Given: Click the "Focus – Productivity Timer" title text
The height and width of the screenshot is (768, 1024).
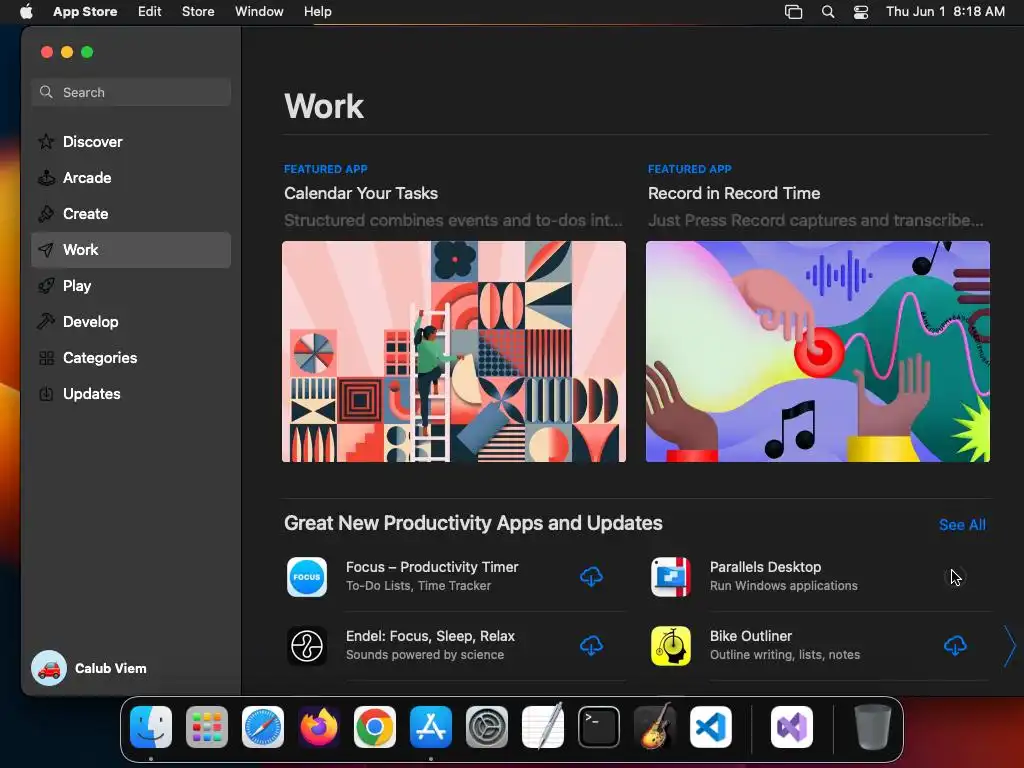Looking at the screenshot, I should coord(432,567).
